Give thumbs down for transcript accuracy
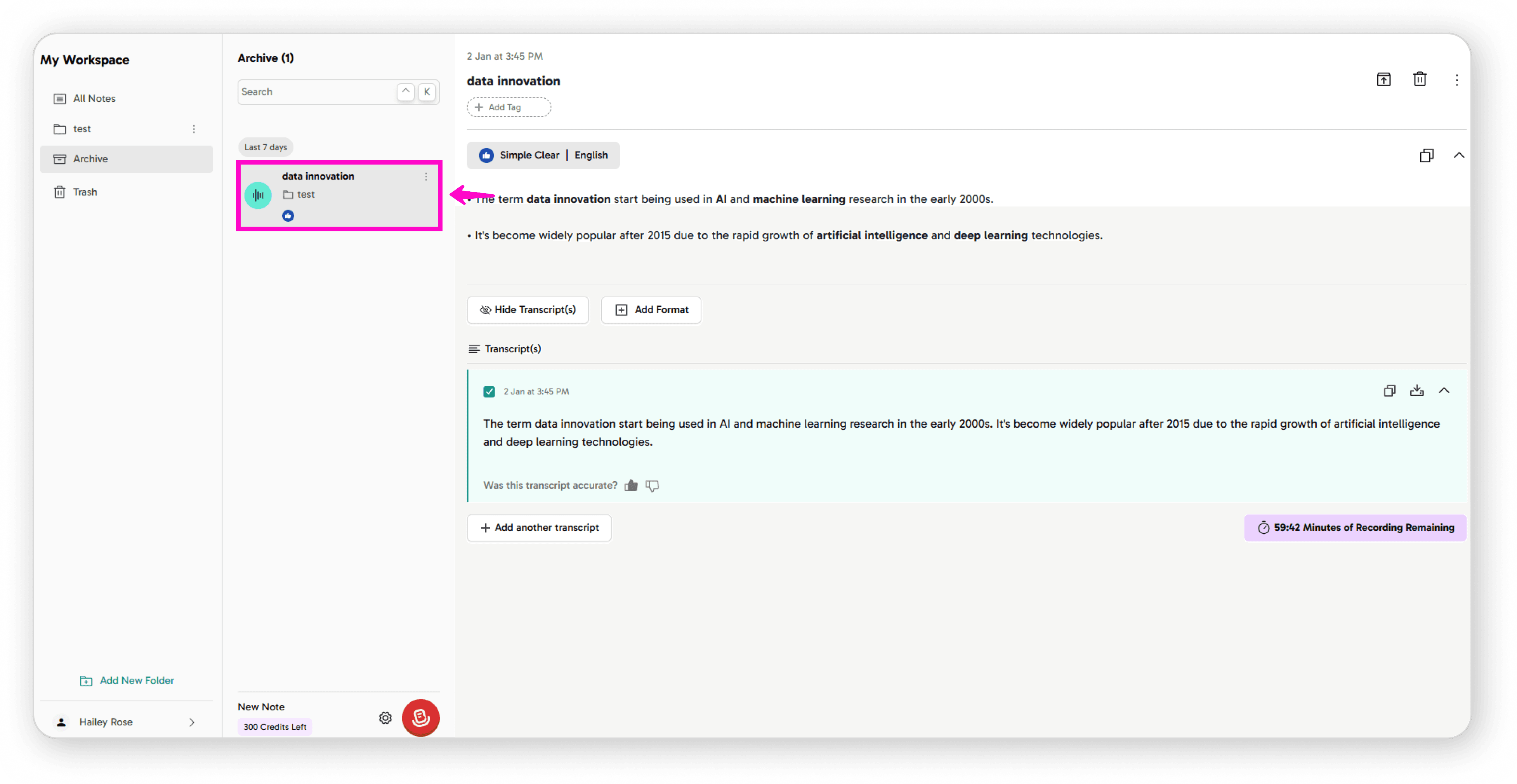1517x784 pixels. [652, 486]
